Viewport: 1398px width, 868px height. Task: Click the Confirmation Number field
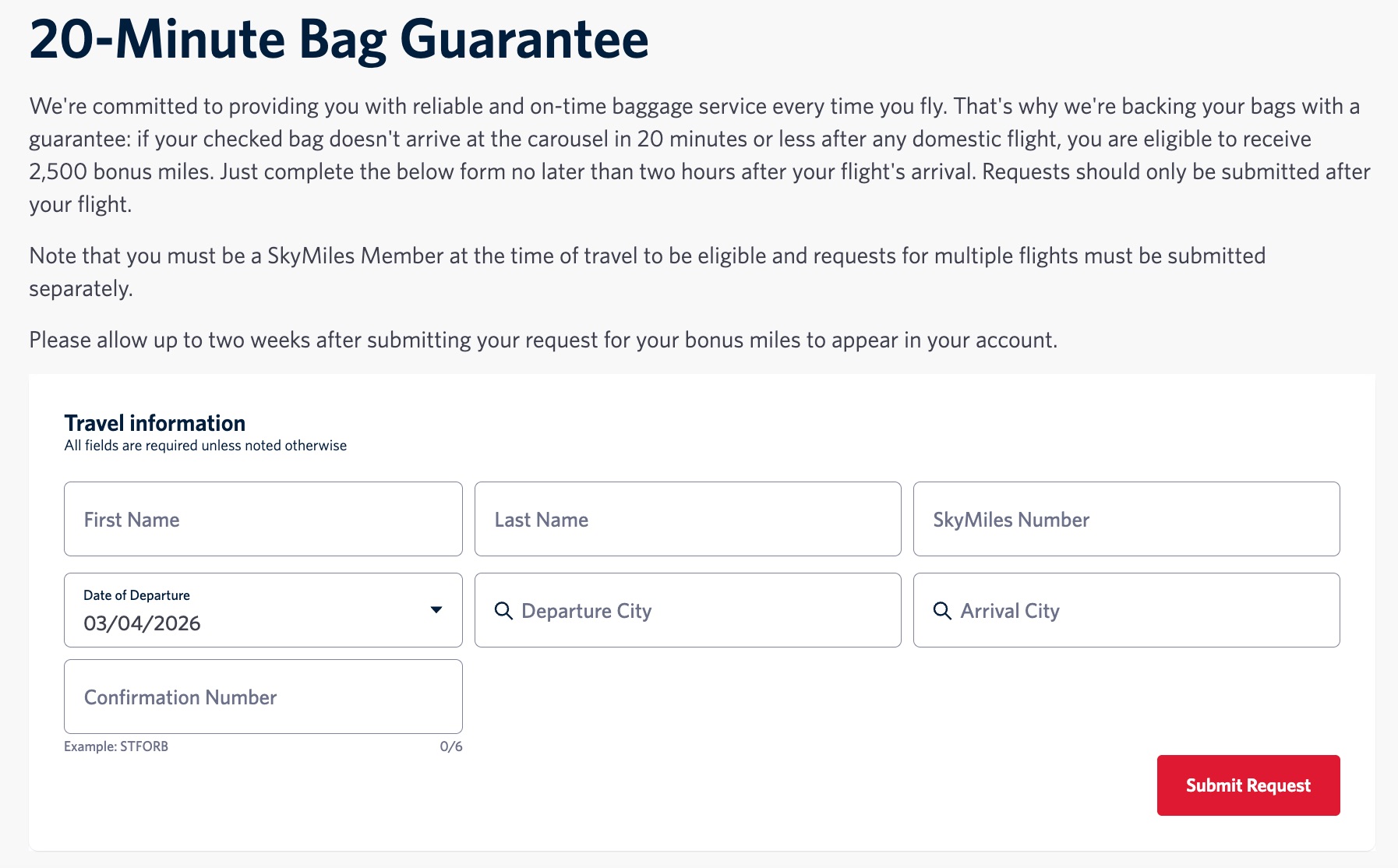coord(263,697)
